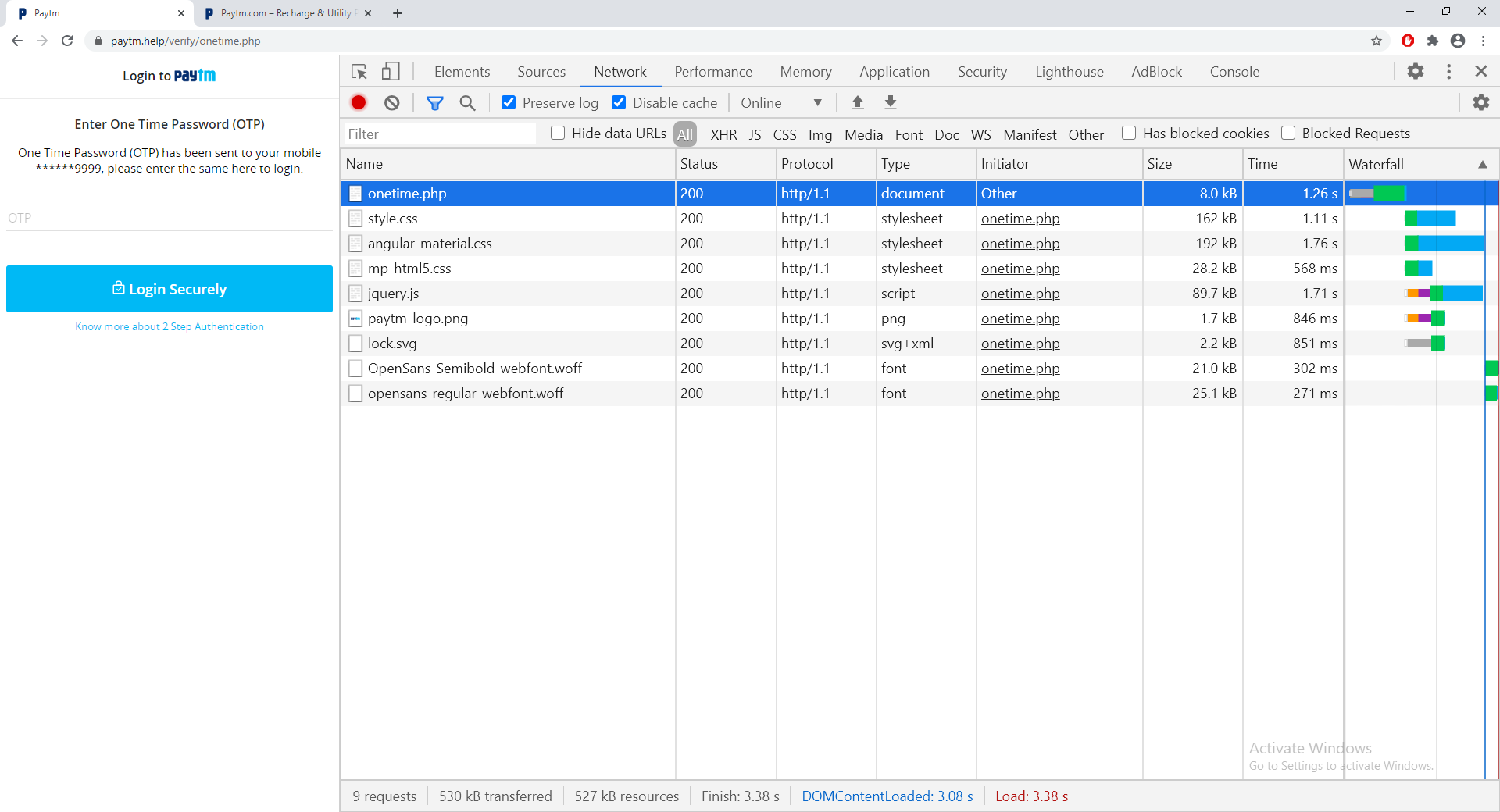Filter by XHR requests

(723, 134)
